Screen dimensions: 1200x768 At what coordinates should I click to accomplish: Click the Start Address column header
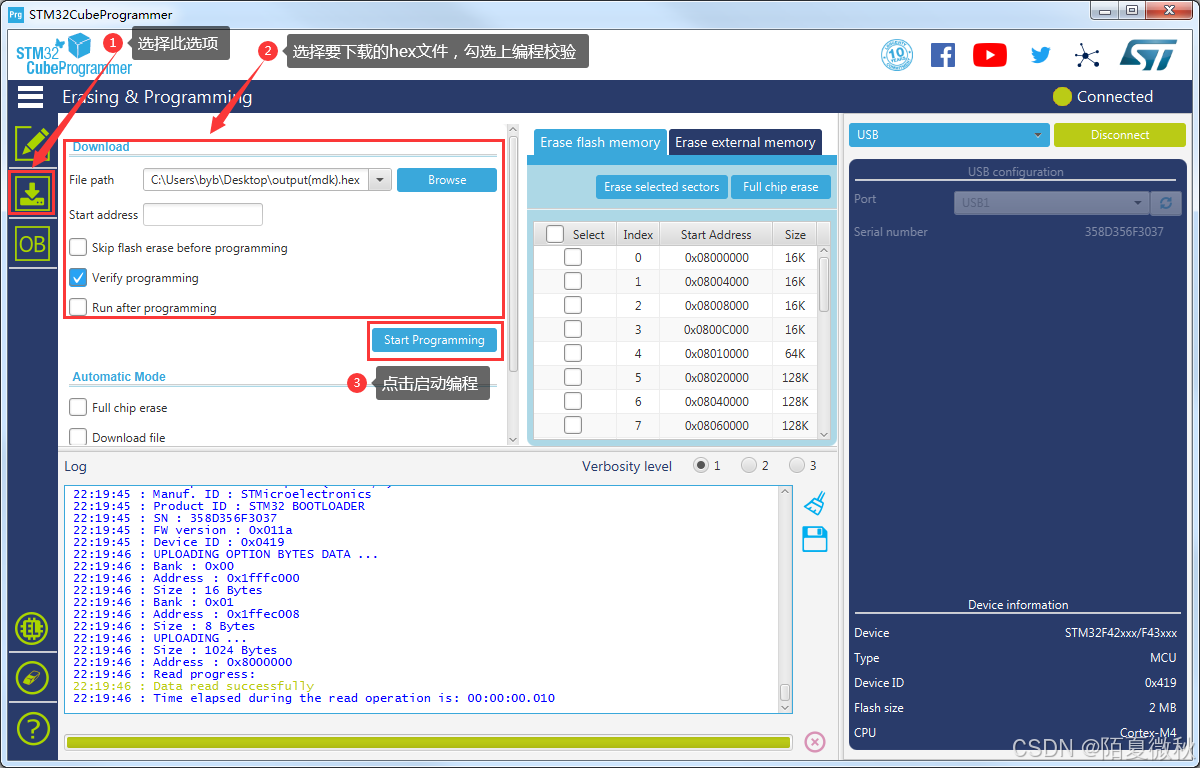716,234
